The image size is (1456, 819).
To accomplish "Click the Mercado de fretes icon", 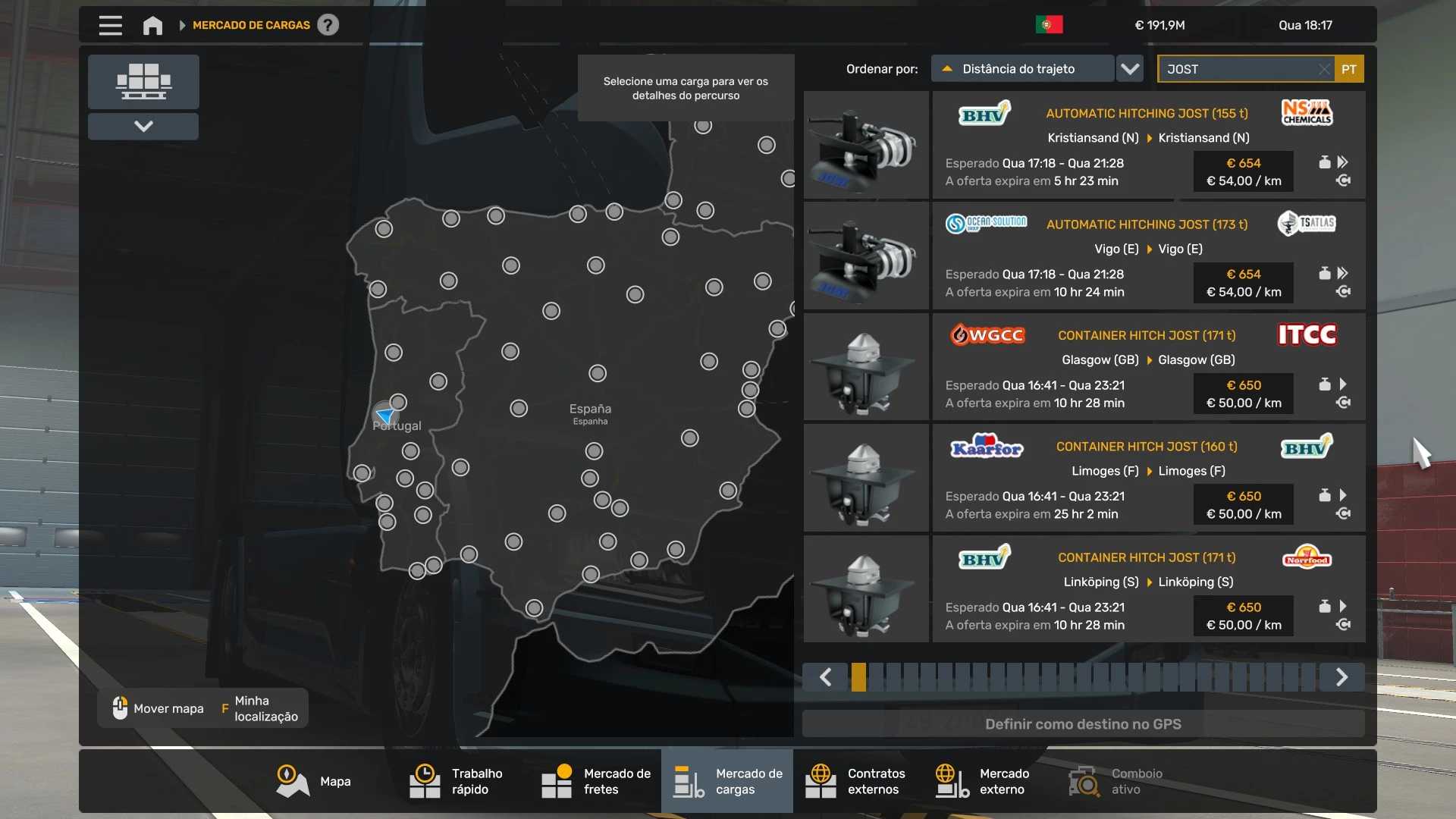I will point(557,781).
